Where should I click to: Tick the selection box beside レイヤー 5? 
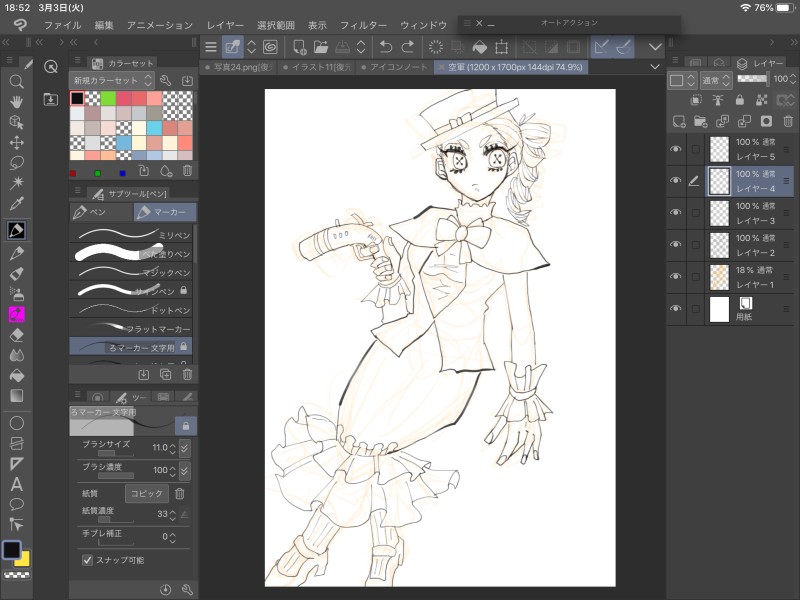[x=695, y=149]
